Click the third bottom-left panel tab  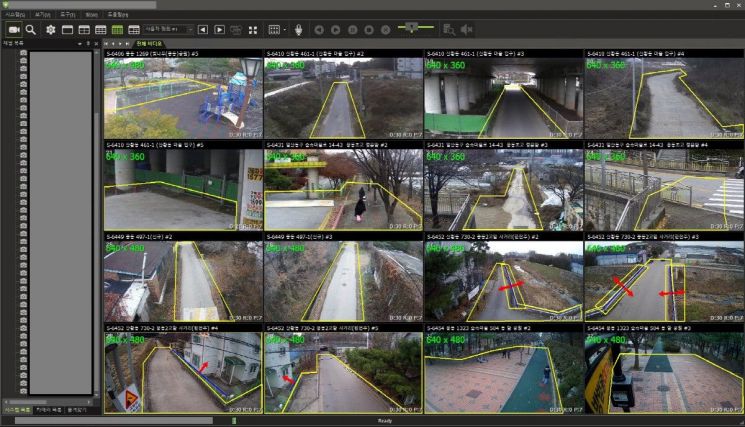pos(76,410)
